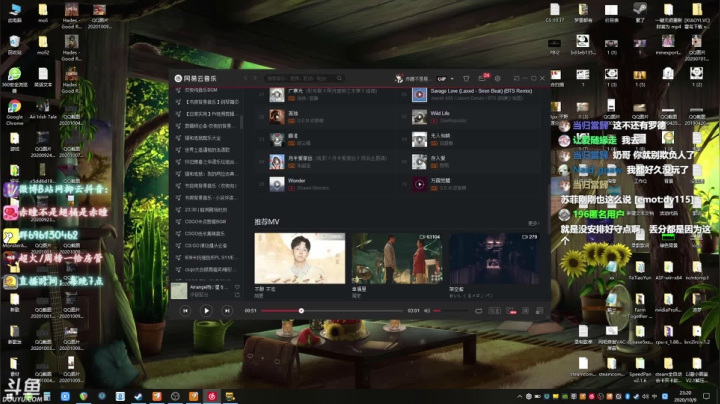
Task: Open the VIP membership badge
Action: (x=442, y=79)
